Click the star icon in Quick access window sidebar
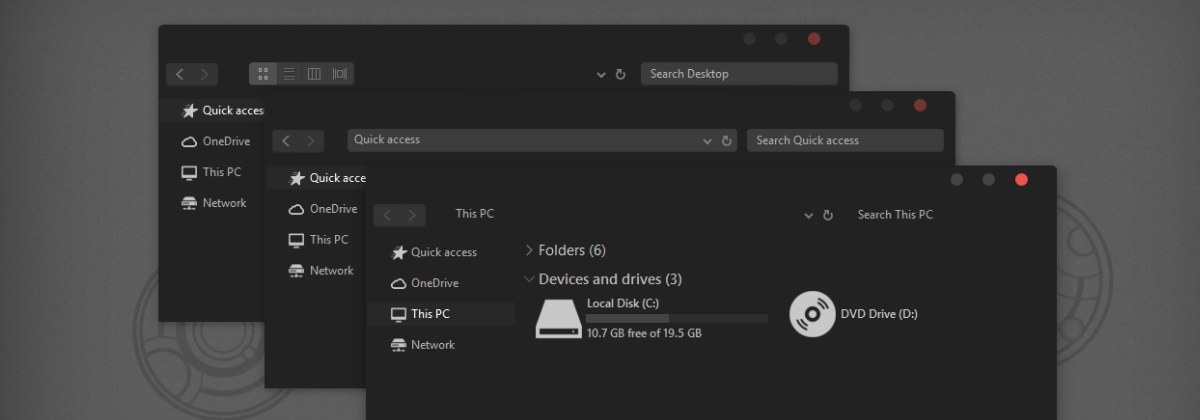The image size is (1200, 420). coord(296,178)
